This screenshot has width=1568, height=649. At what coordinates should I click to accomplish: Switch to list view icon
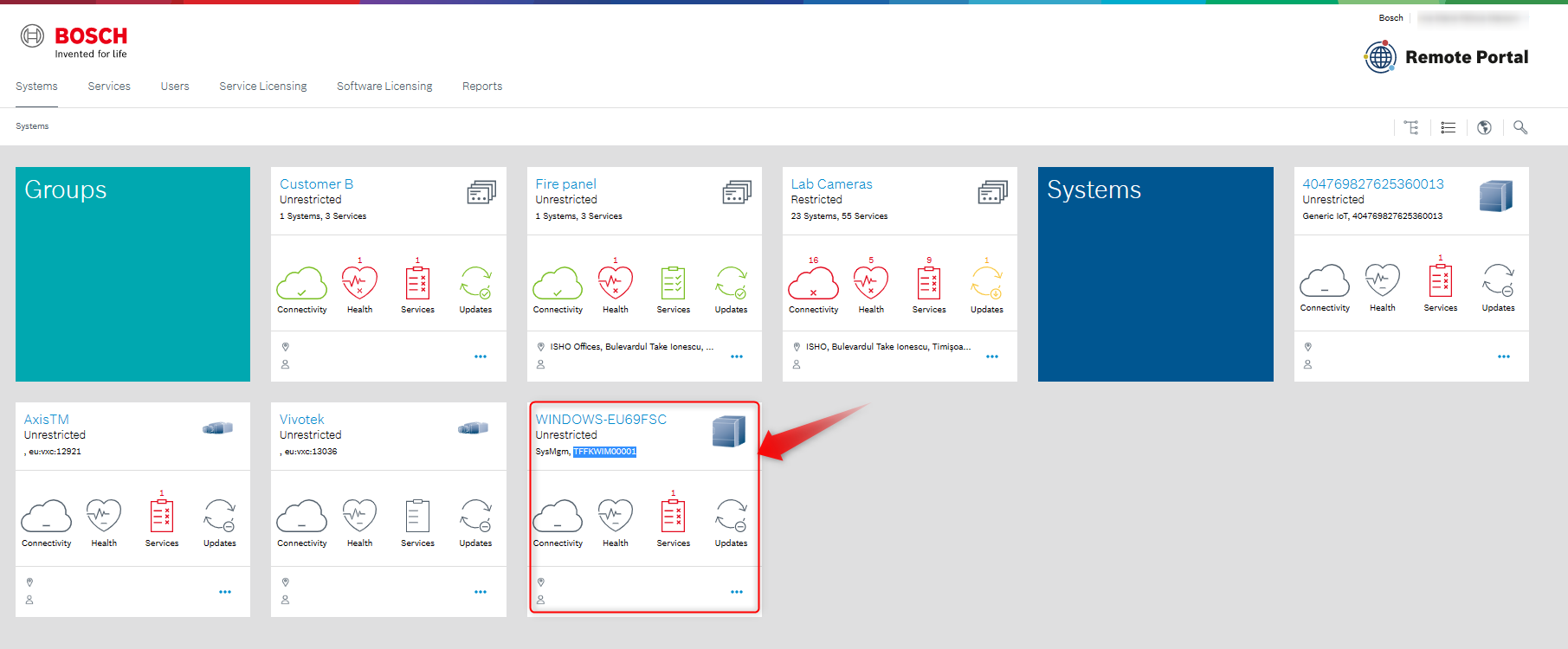(x=1448, y=127)
